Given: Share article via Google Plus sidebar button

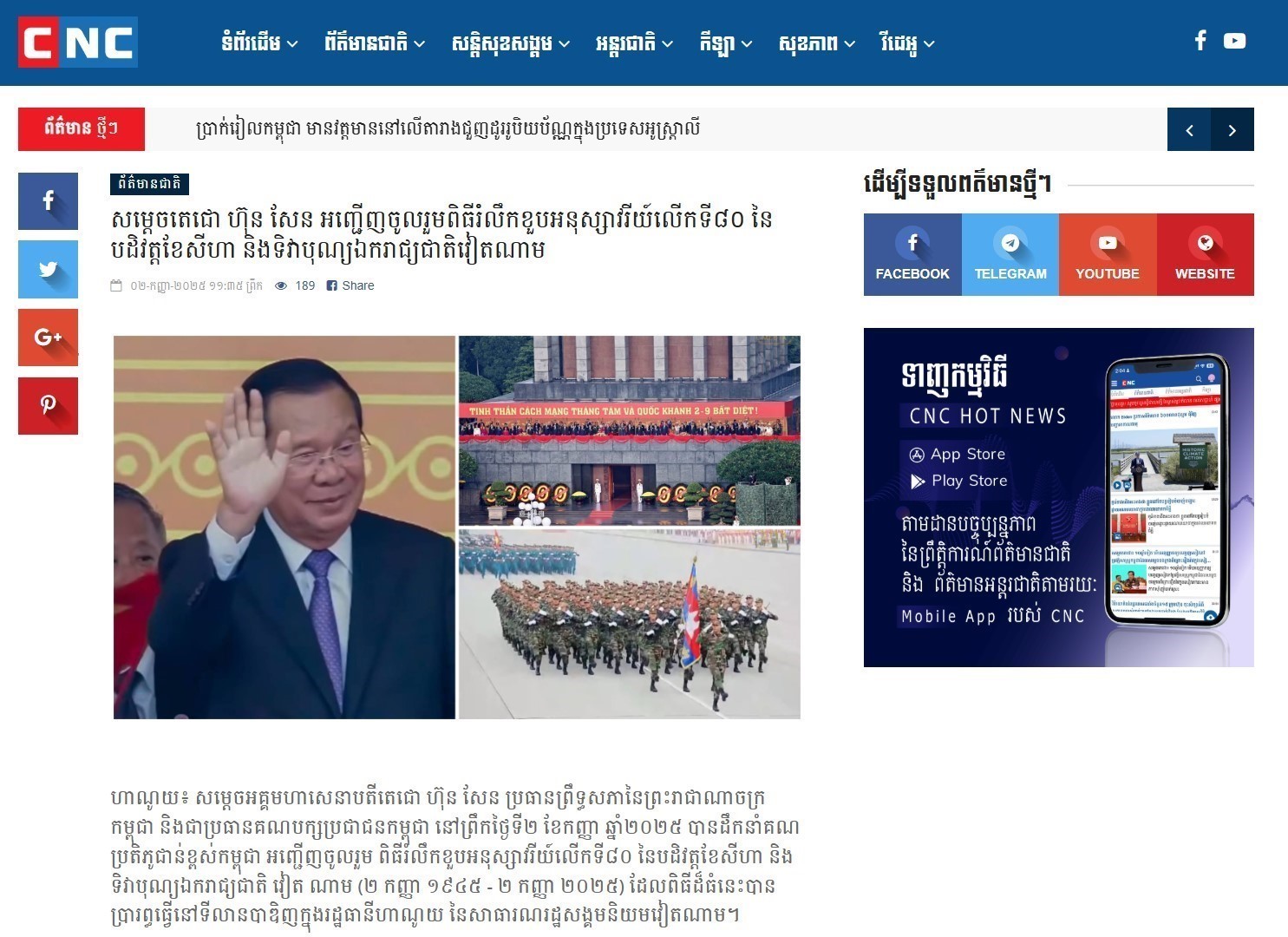Looking at the screenshot, I should [x=48, y=337].
